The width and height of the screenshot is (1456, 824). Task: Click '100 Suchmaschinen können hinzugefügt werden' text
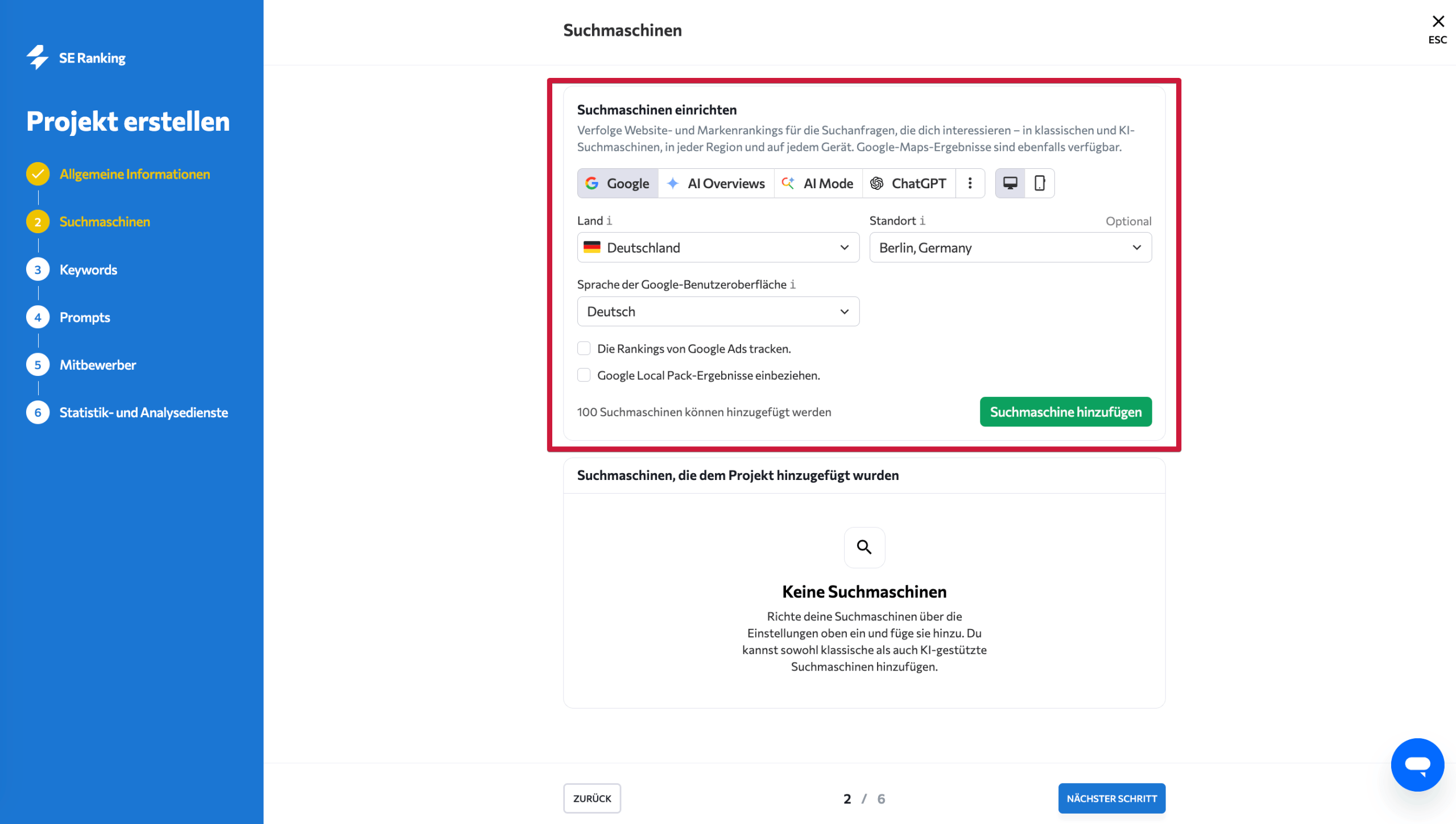[704, 412]
